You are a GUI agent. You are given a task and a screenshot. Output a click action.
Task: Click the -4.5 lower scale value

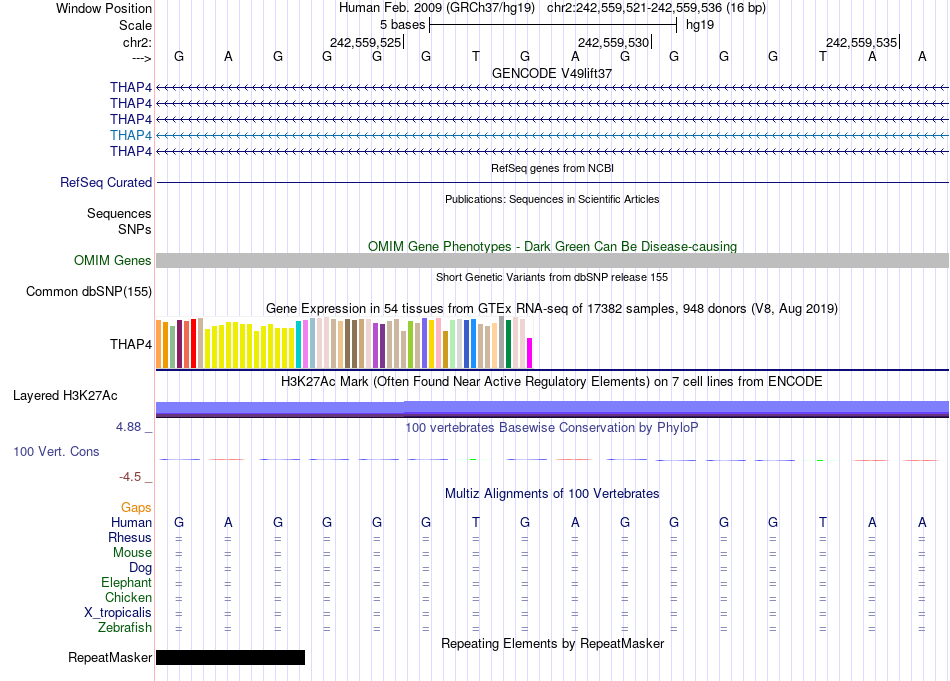[x=130, y=477]
